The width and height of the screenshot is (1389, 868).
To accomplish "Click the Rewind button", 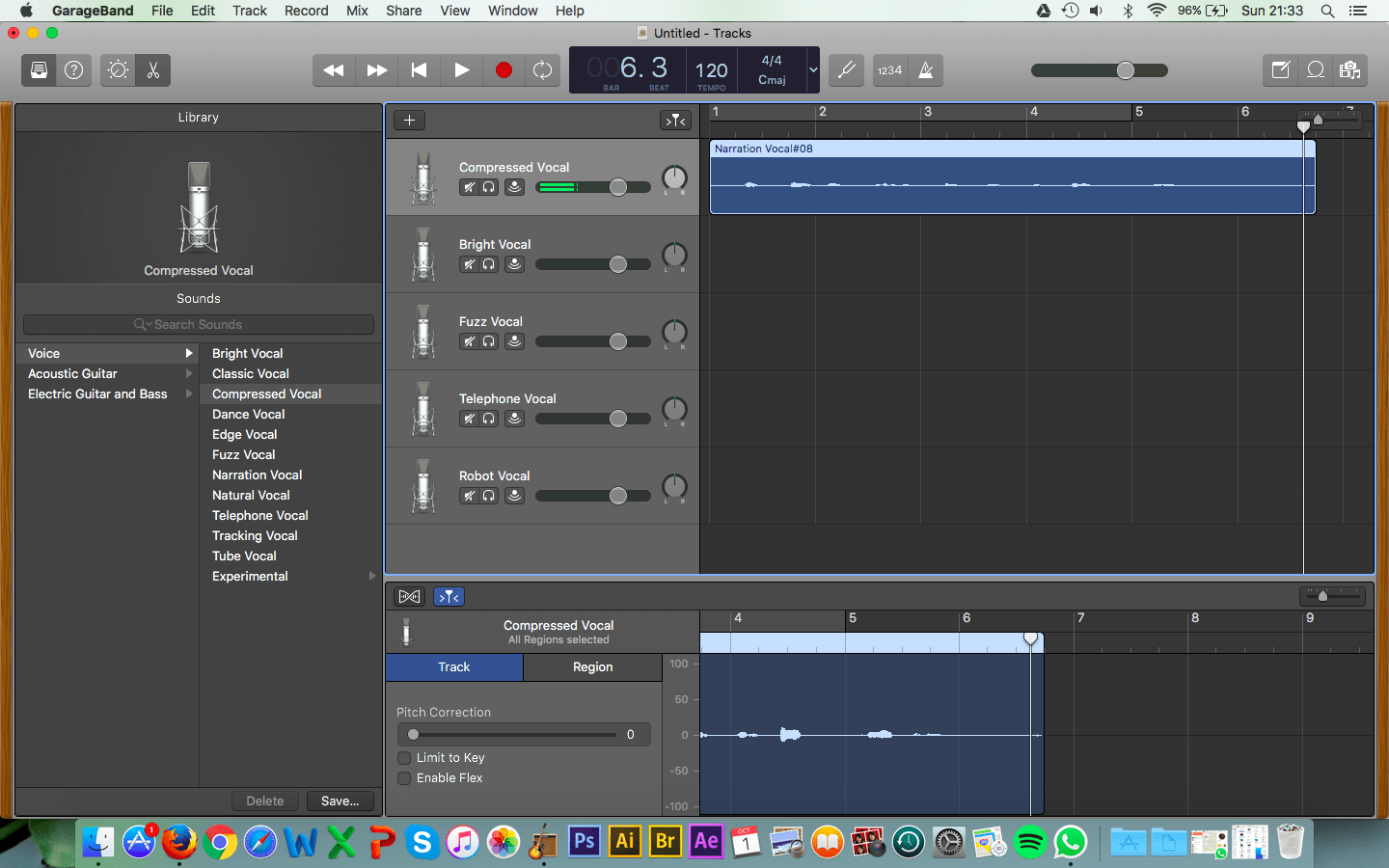I will 334,70.
